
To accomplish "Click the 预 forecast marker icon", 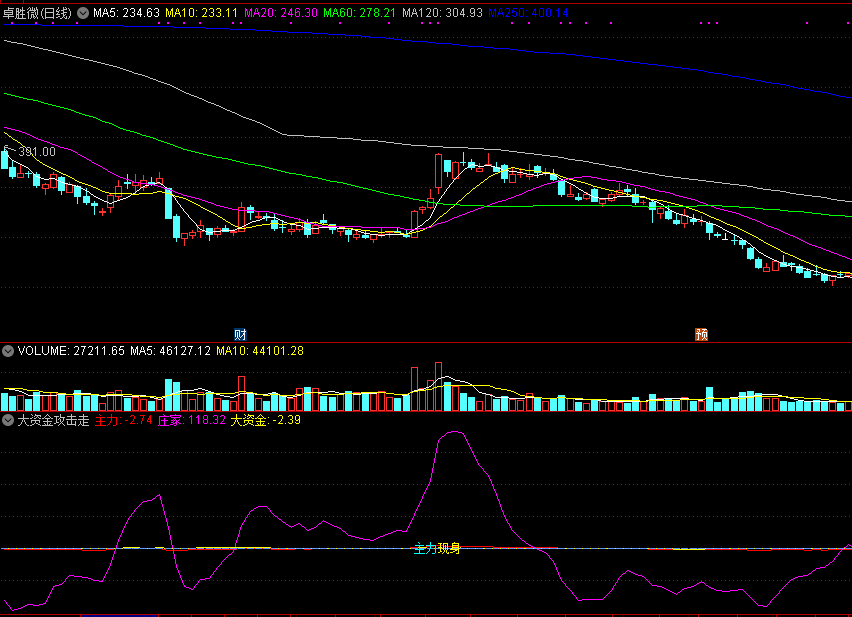I will 701,334.
